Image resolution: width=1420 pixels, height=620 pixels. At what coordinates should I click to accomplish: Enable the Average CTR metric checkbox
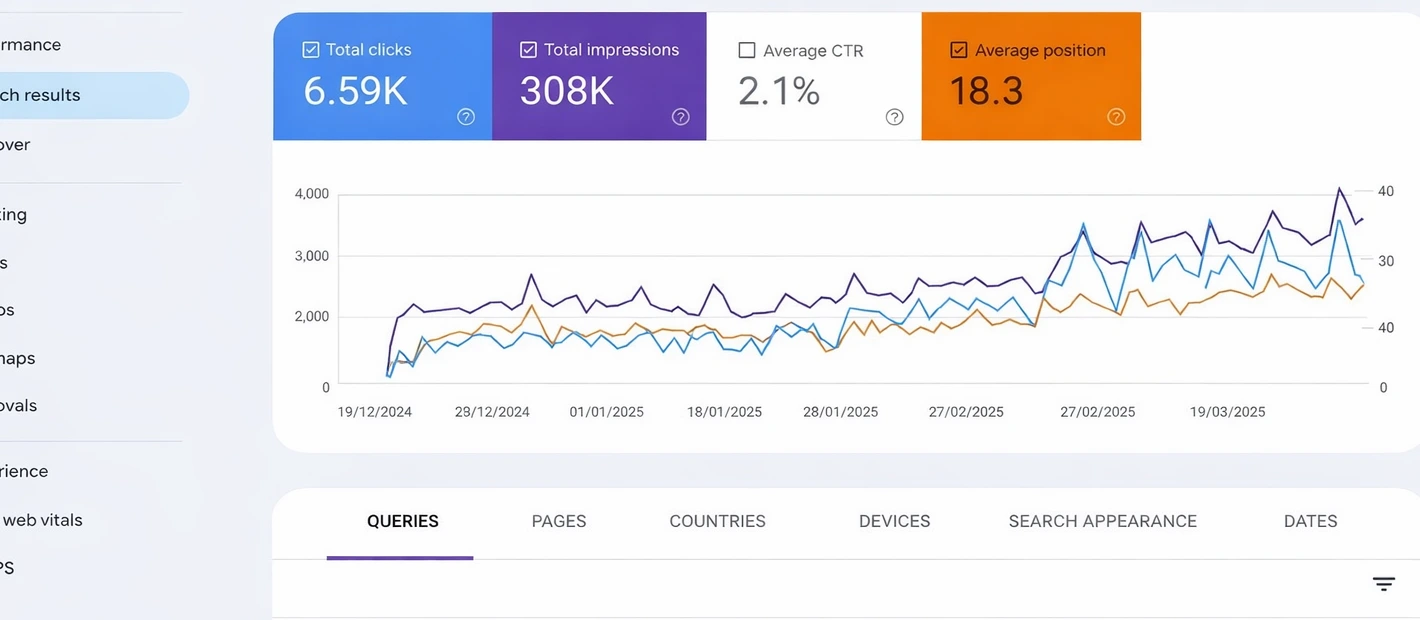pos(744,49)
